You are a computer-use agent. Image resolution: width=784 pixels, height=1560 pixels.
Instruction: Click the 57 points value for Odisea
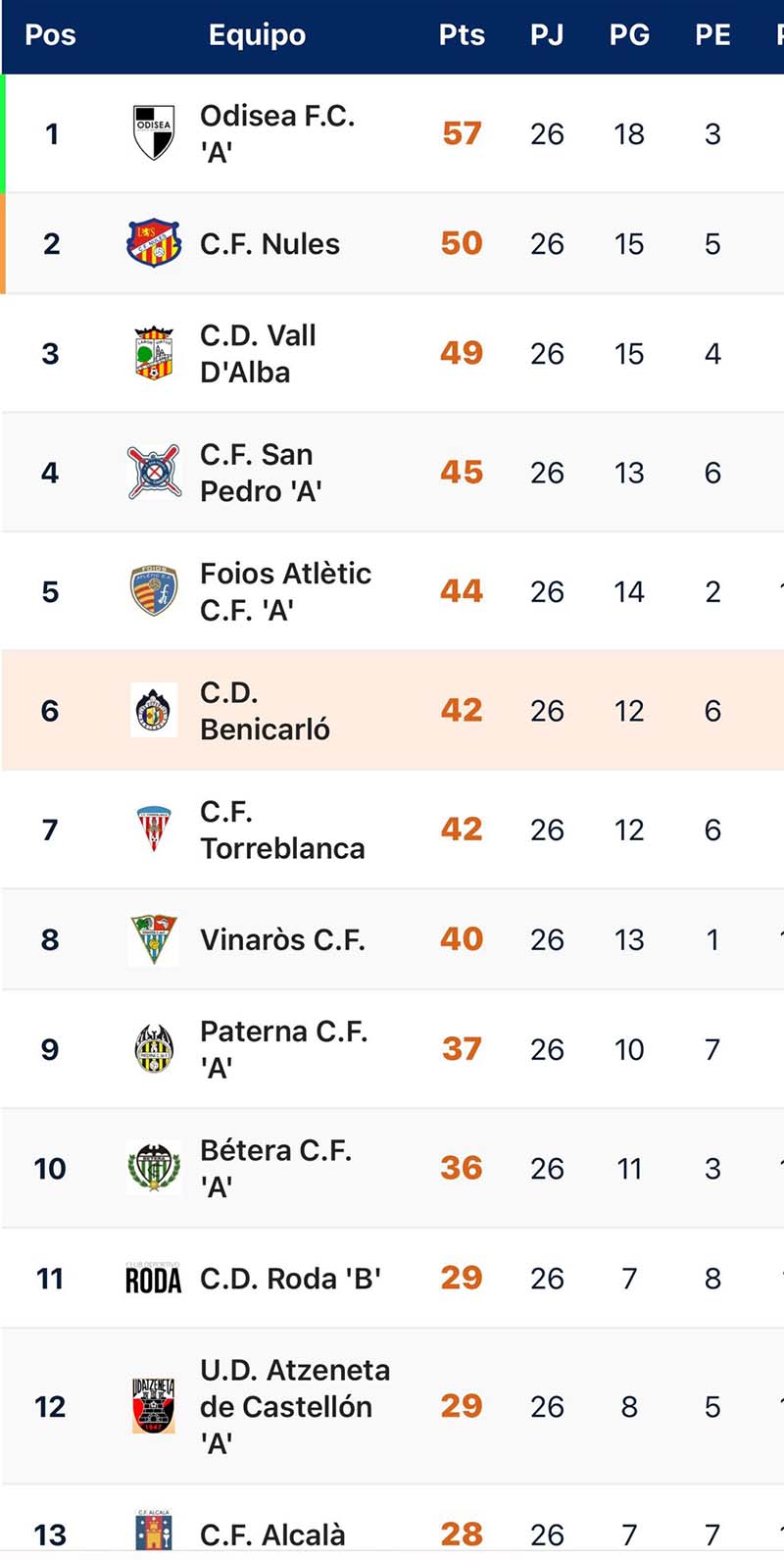click(x=462, y=133)
